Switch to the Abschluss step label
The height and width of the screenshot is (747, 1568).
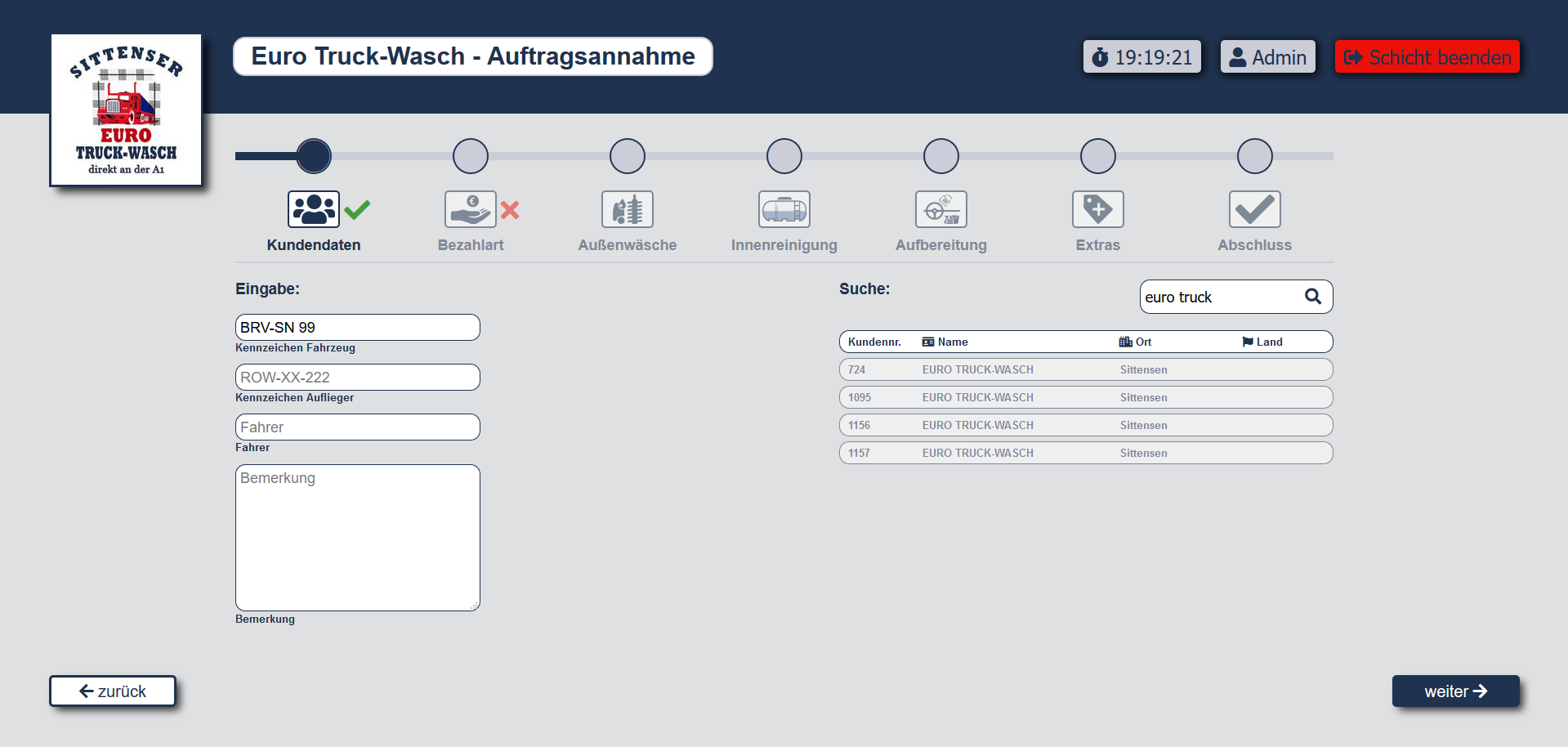1255,245
